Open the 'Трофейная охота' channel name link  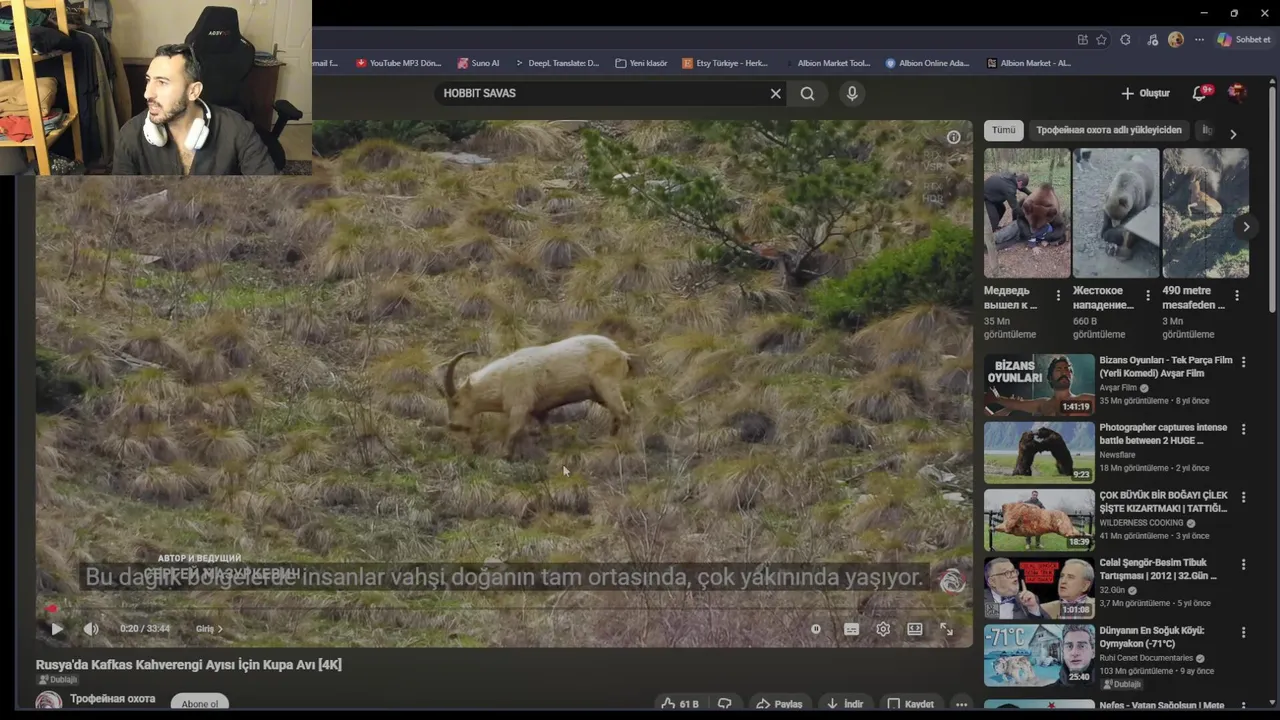112,698
